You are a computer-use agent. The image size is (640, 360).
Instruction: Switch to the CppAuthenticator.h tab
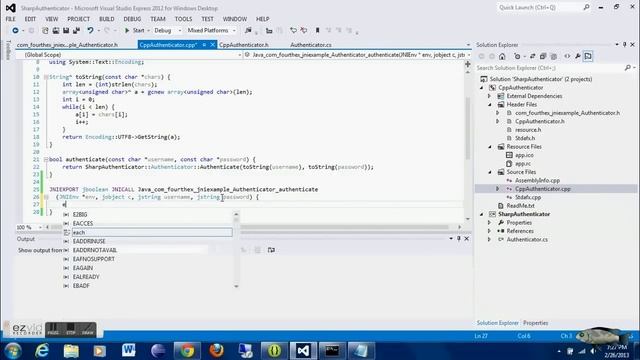pyautogui.click(x=244, y=45)
